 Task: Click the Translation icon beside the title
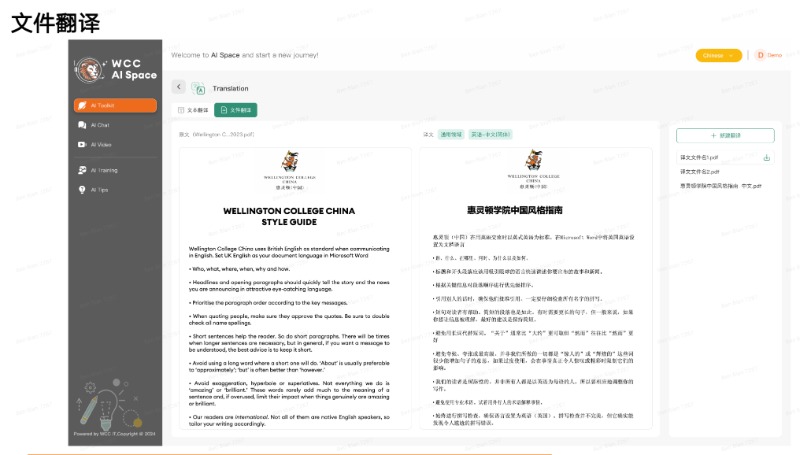[x=198, y=88]
